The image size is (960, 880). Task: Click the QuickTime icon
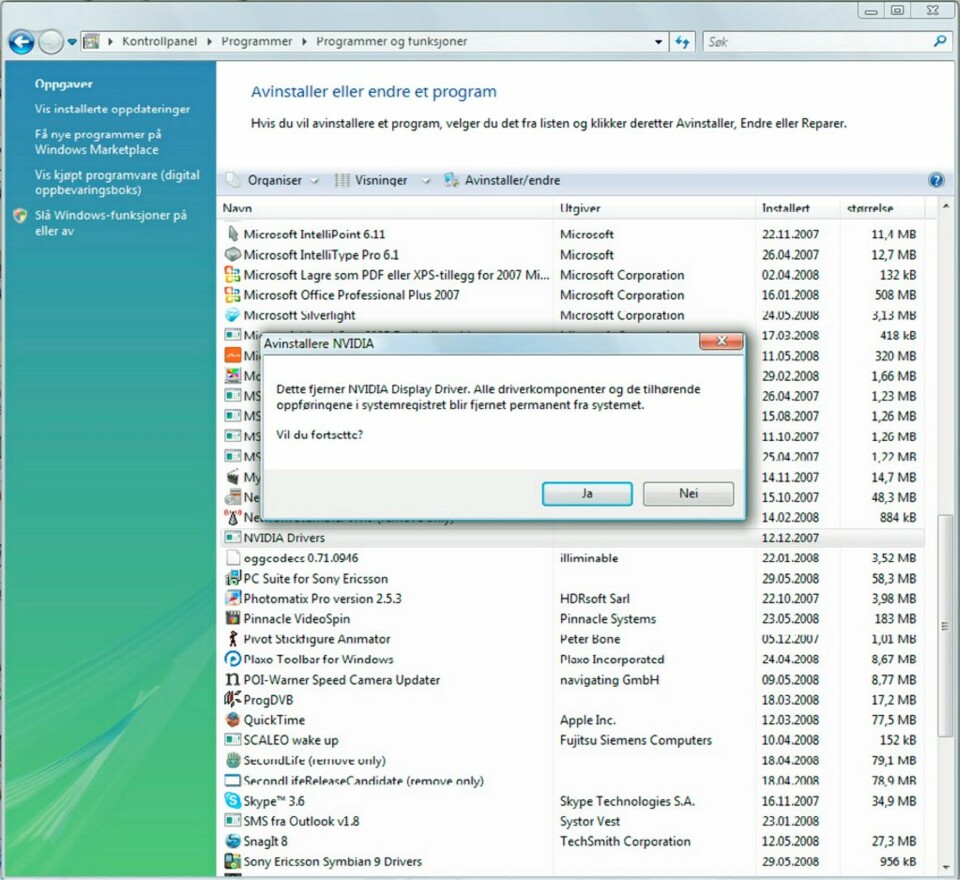tap(233, 720)
